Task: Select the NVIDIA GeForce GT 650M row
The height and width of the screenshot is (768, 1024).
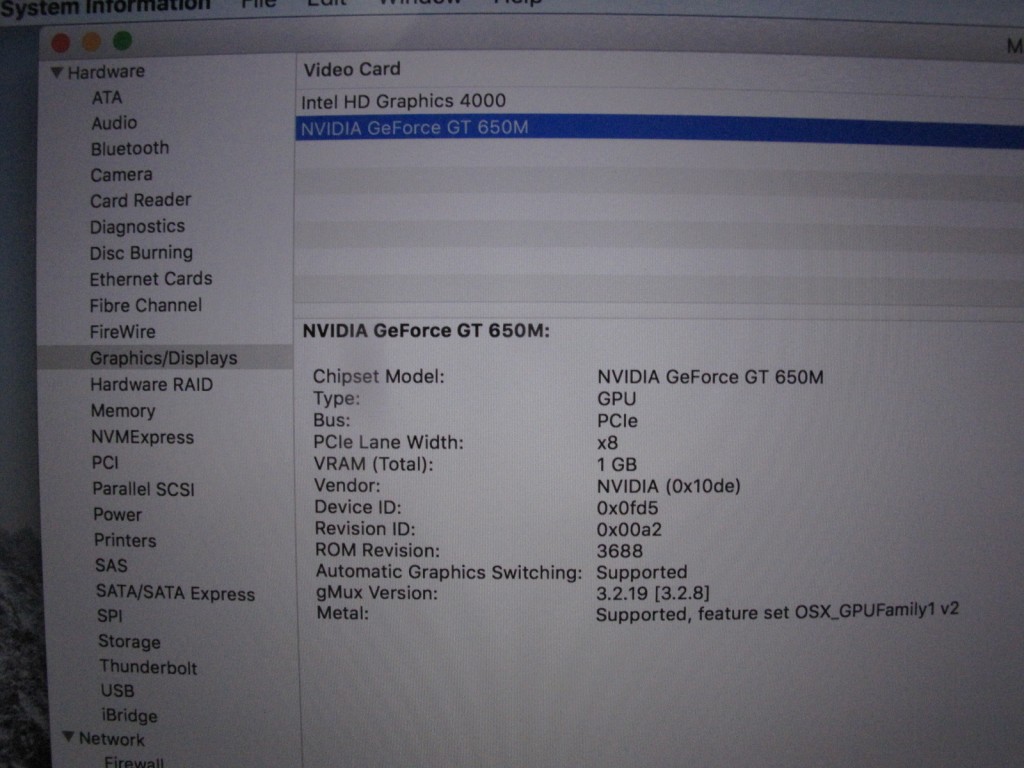Action: (x=660, y=129)
